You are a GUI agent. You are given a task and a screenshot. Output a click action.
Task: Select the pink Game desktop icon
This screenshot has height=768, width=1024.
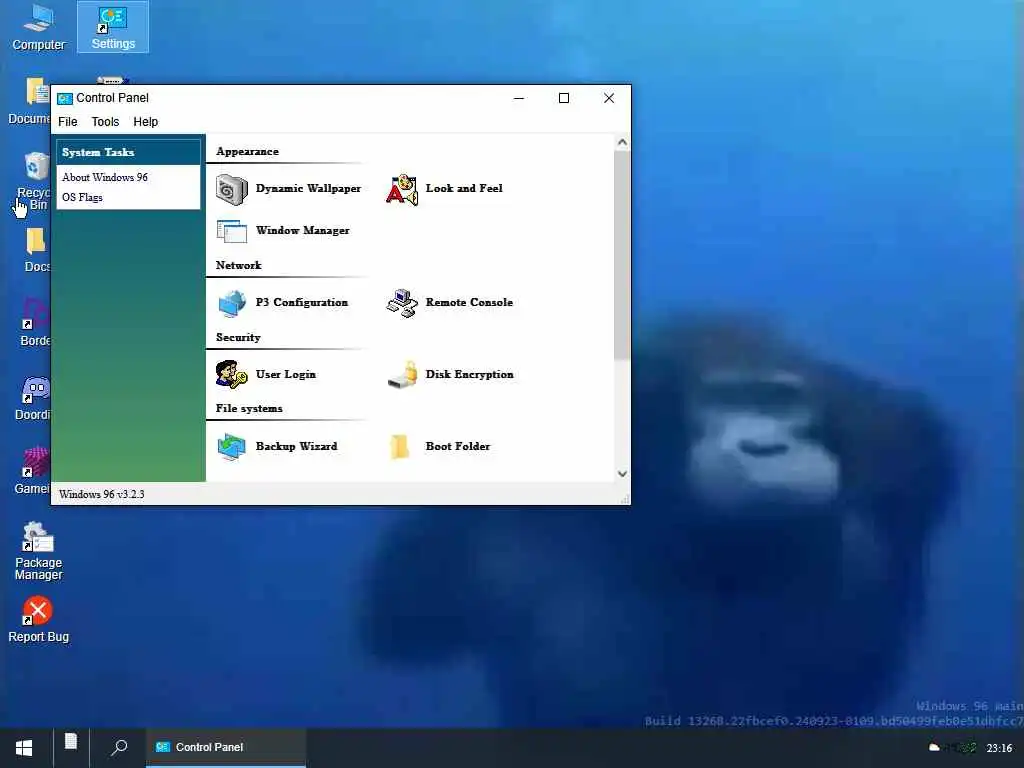point(33,472)
